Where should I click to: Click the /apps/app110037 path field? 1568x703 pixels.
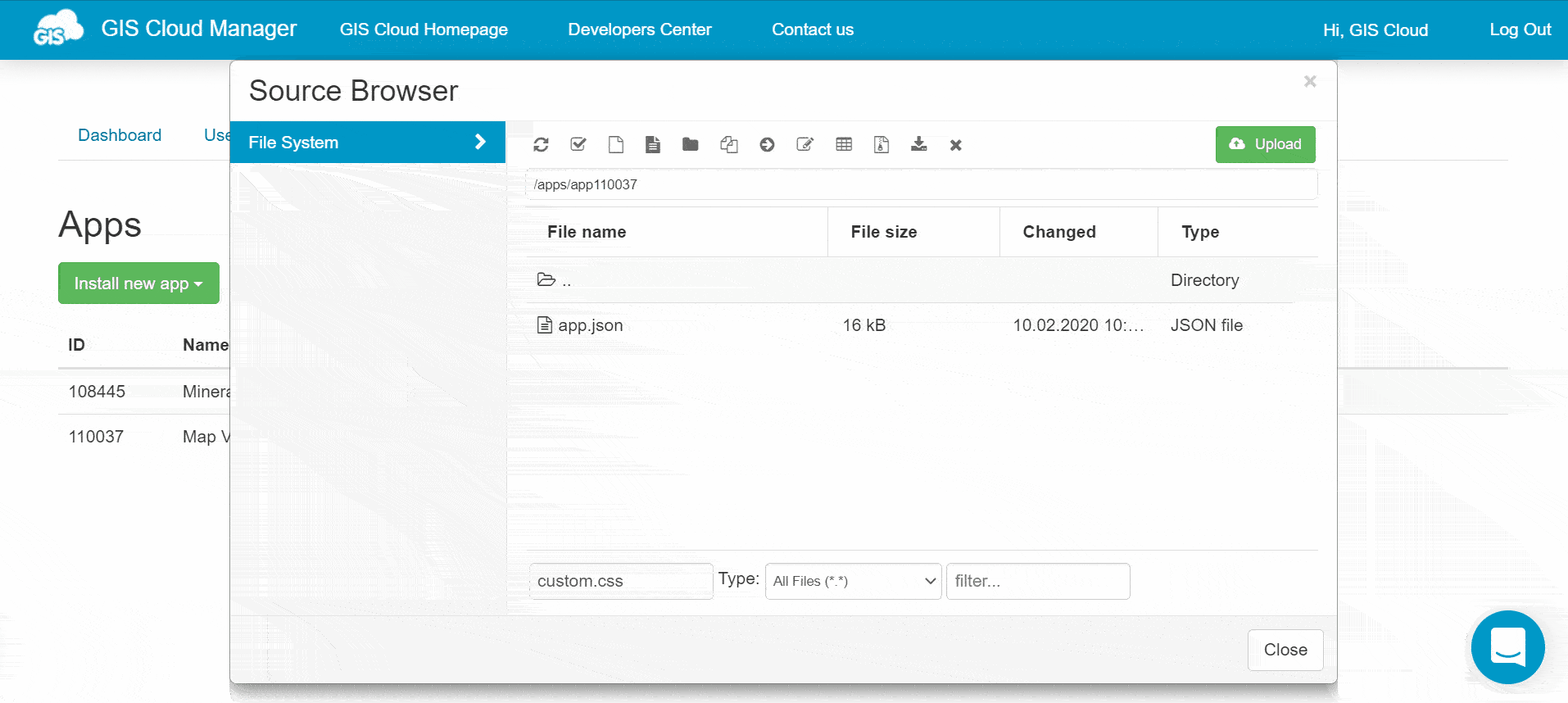[x=922, y=184]
